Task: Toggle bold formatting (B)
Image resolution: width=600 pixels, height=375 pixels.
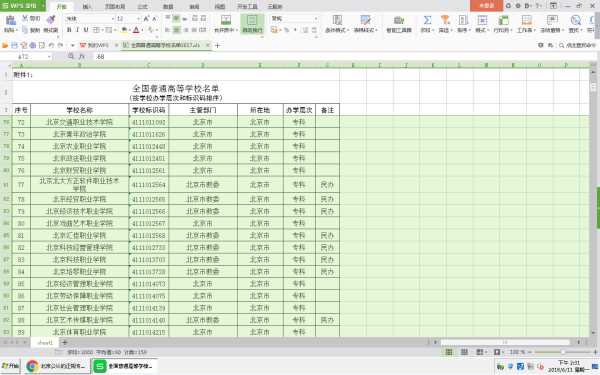Action: pyautogui.click(x=69, y=30)
